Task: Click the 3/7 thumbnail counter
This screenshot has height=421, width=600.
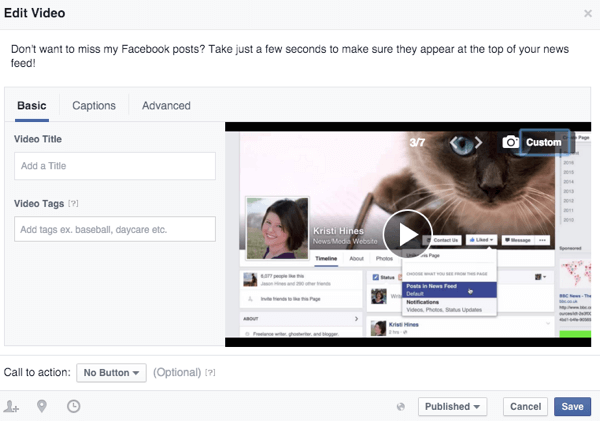Action: click(x=417, y=142)
